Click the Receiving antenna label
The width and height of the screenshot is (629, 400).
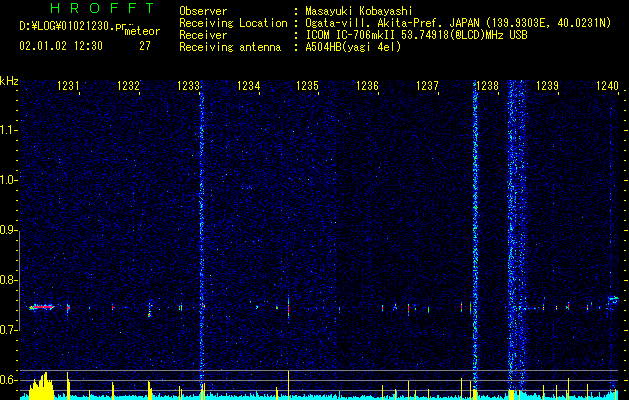tap(230, 47)
